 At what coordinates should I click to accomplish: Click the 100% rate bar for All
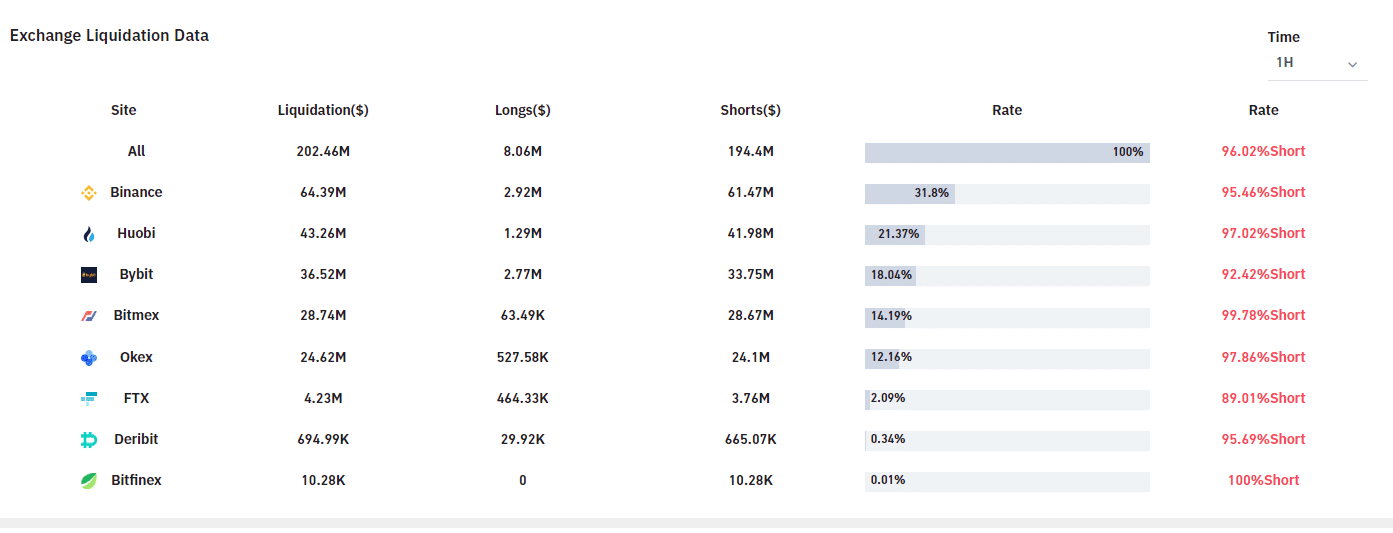click(1007, 152)
